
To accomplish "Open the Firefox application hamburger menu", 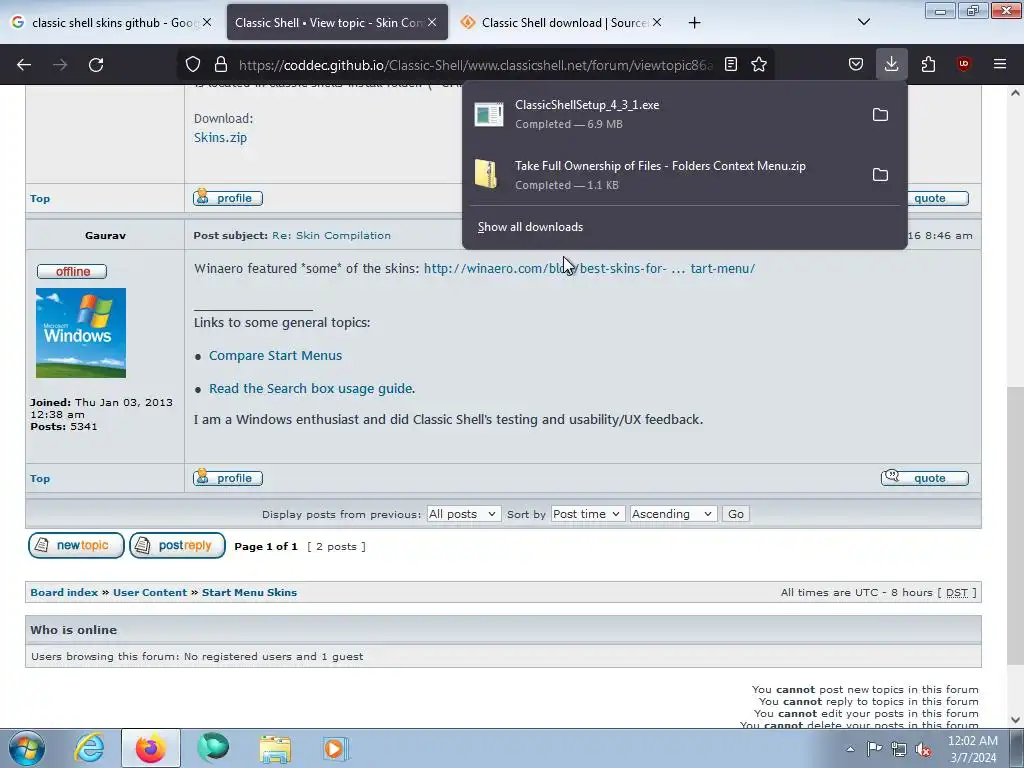I will click(x=999, y=64).
